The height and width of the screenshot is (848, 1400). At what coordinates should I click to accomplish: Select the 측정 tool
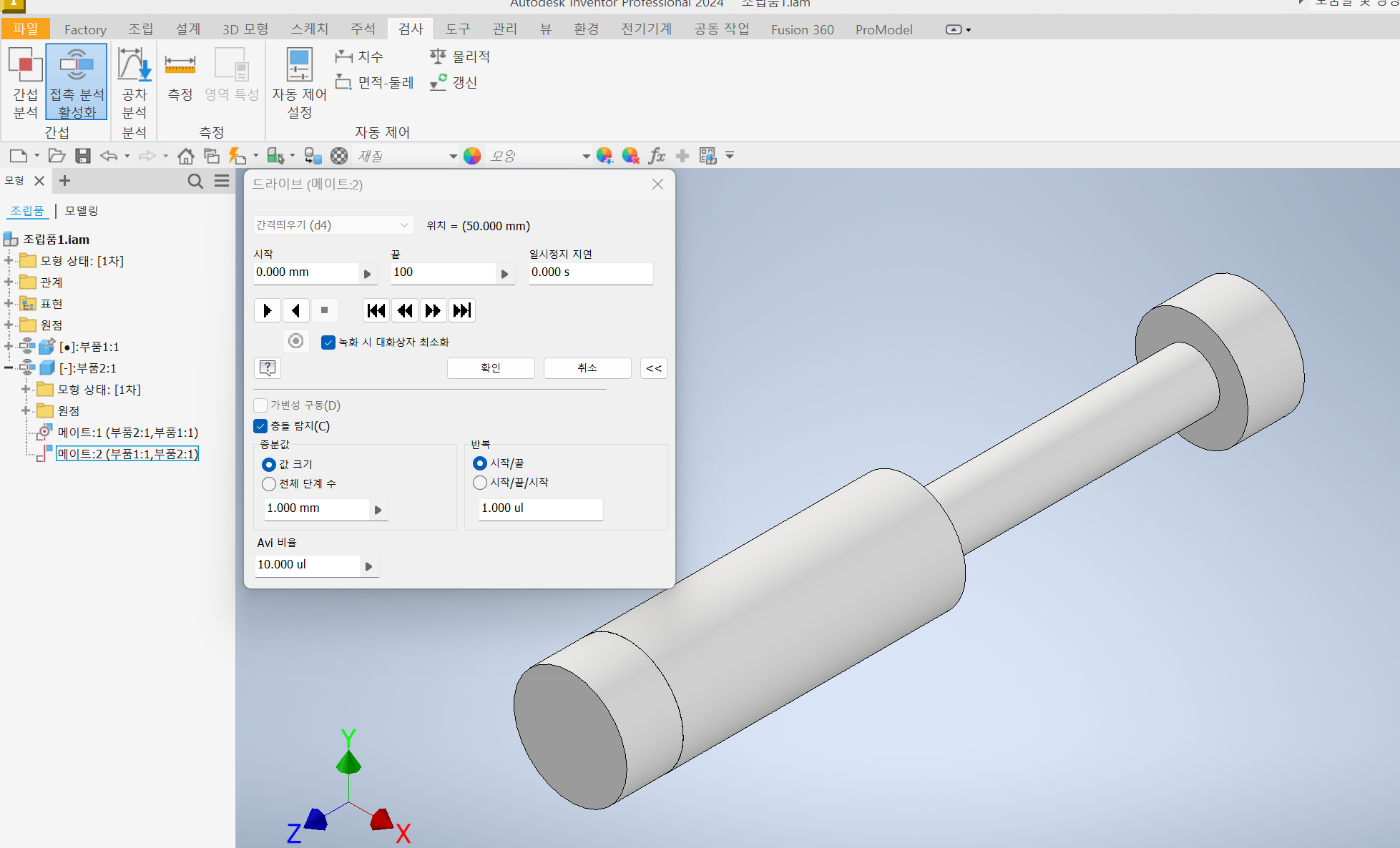coord(180,79)
